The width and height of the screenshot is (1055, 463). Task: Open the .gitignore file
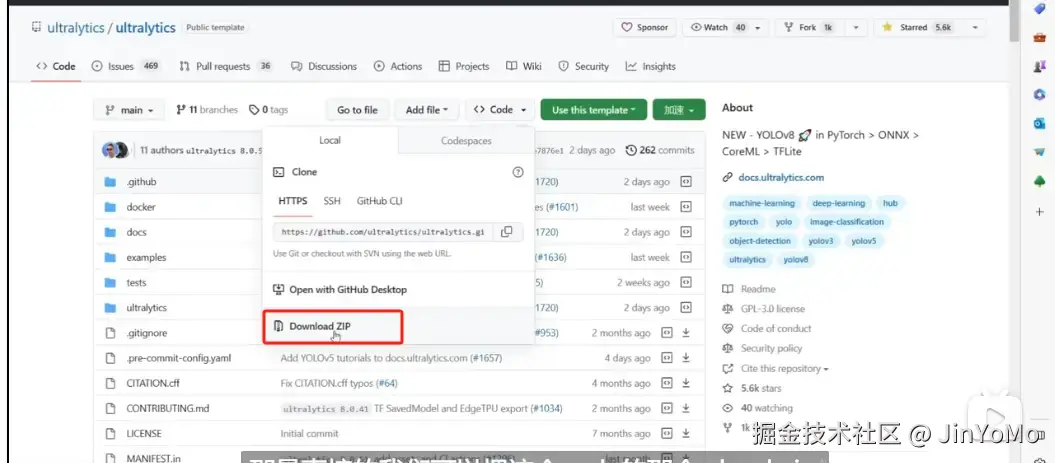coord(147,333)
